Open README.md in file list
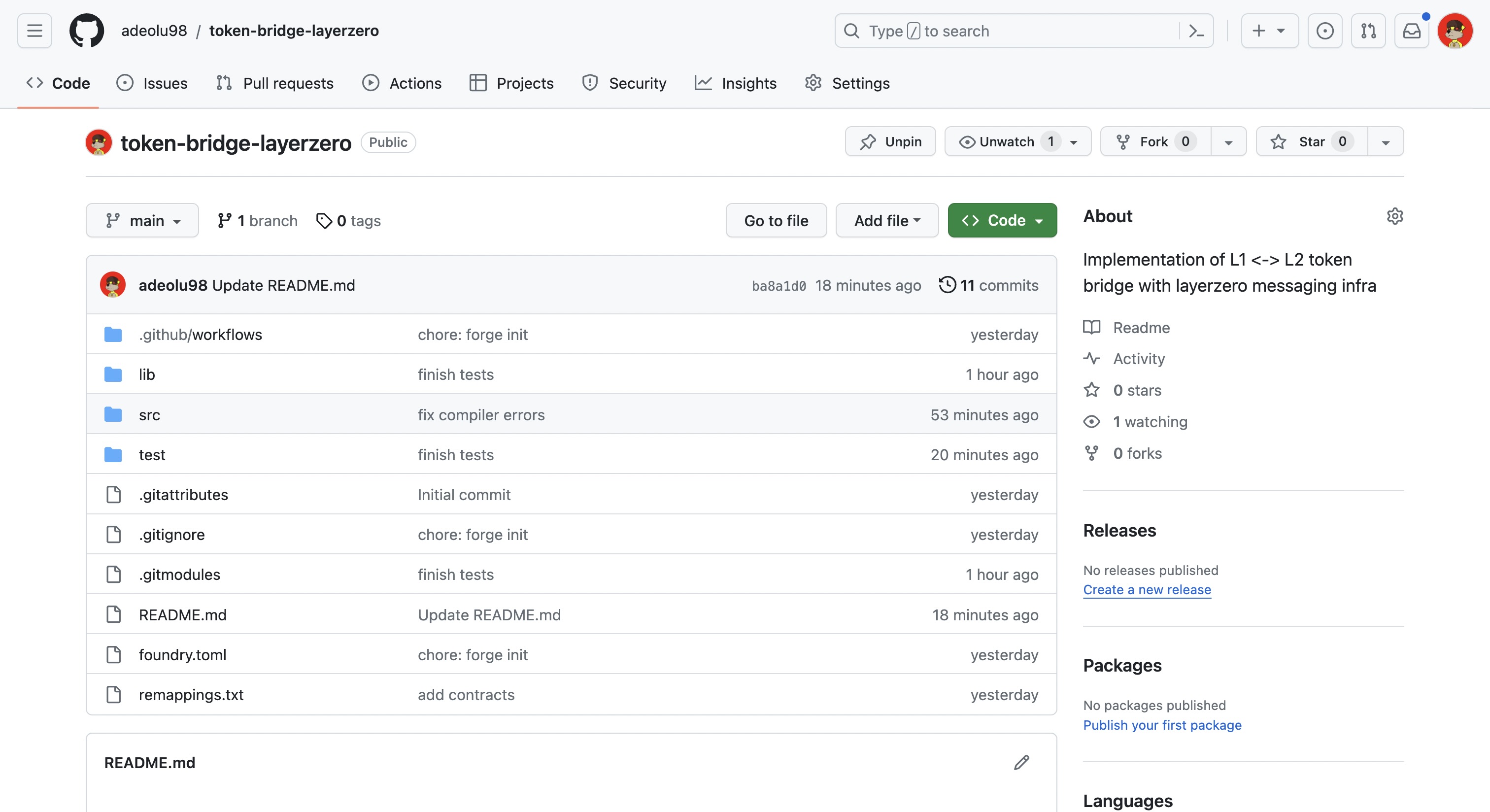Image resolution: width=1490 pixels, height=812 pixels. tap(183, 615)
